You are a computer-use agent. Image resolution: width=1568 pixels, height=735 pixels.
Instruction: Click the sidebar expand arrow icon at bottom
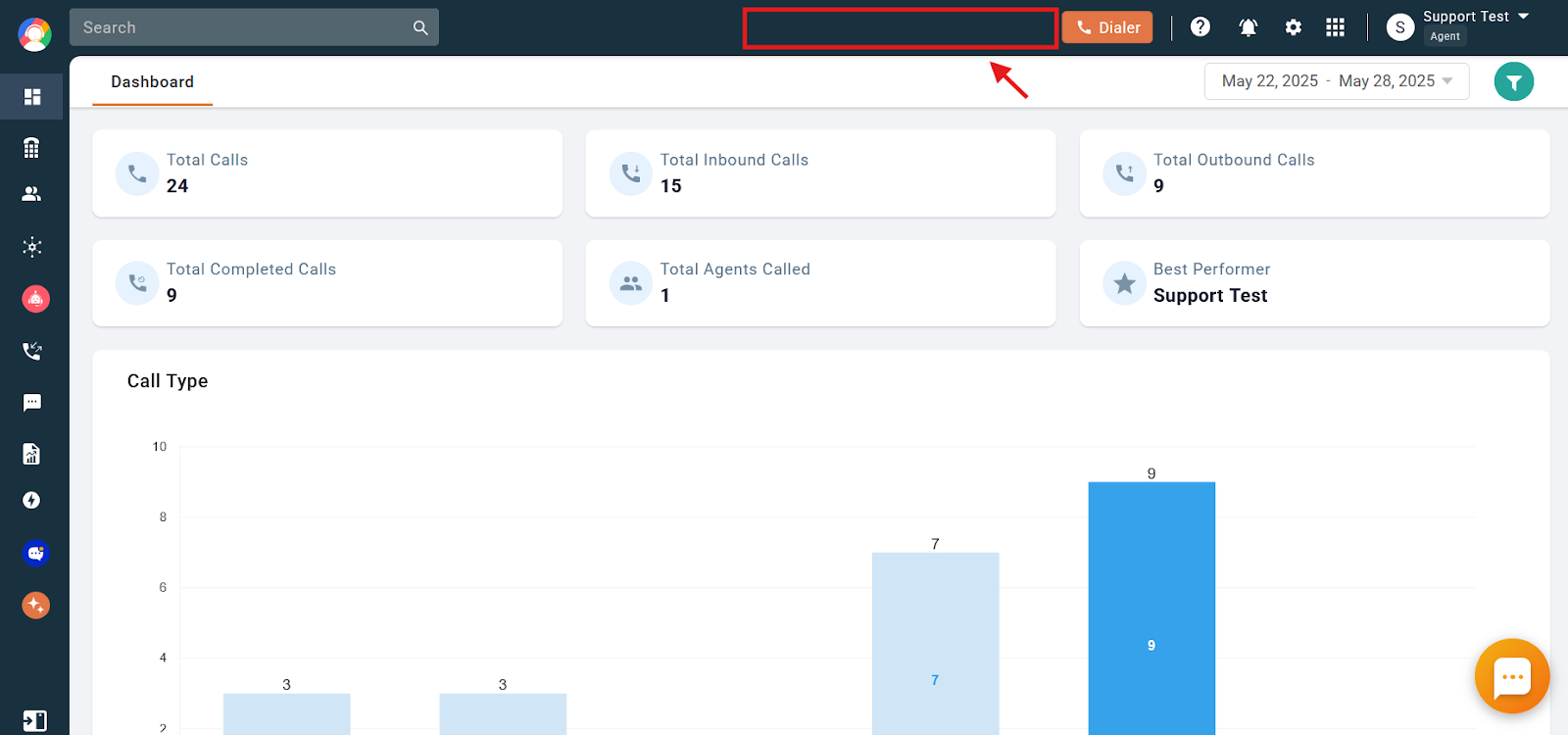pos(34,721)
